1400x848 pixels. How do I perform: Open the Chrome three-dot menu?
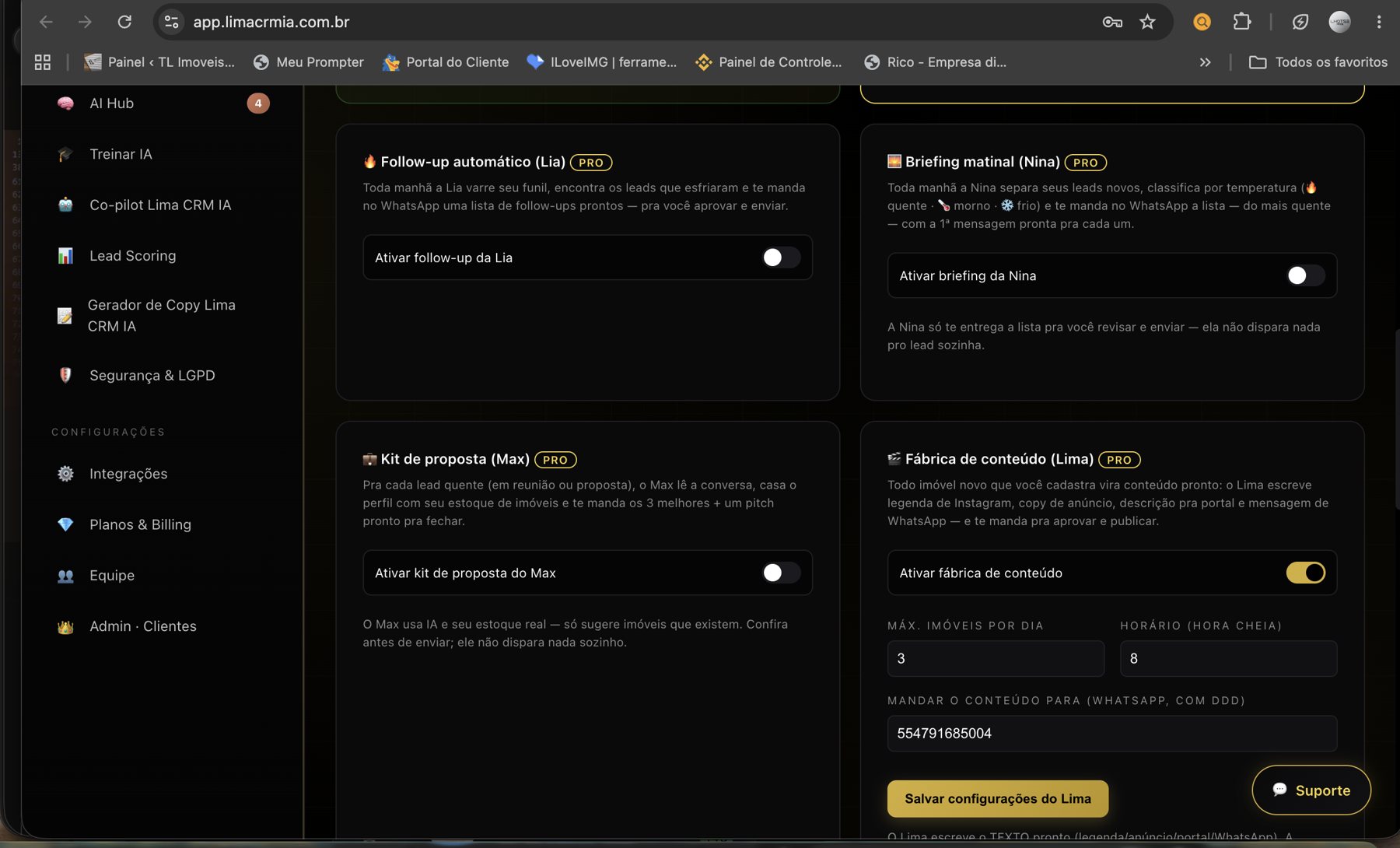click(x=1378, y=22)
